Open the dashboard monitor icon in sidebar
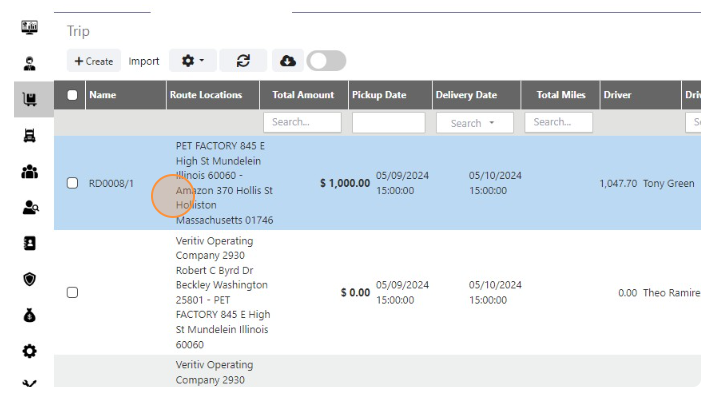This screenshot has height=393, width=716. pos(30,27)
